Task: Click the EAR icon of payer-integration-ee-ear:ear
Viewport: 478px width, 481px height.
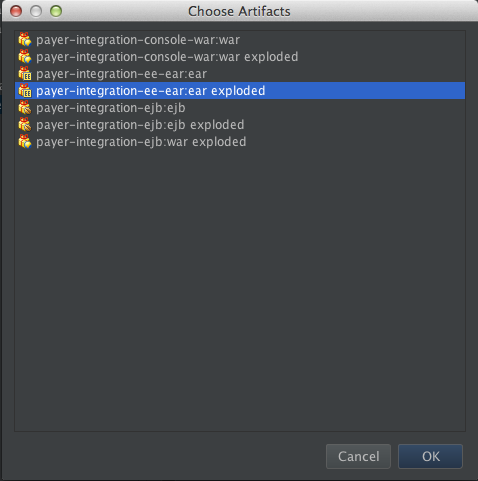Action: tap(25, 74)
